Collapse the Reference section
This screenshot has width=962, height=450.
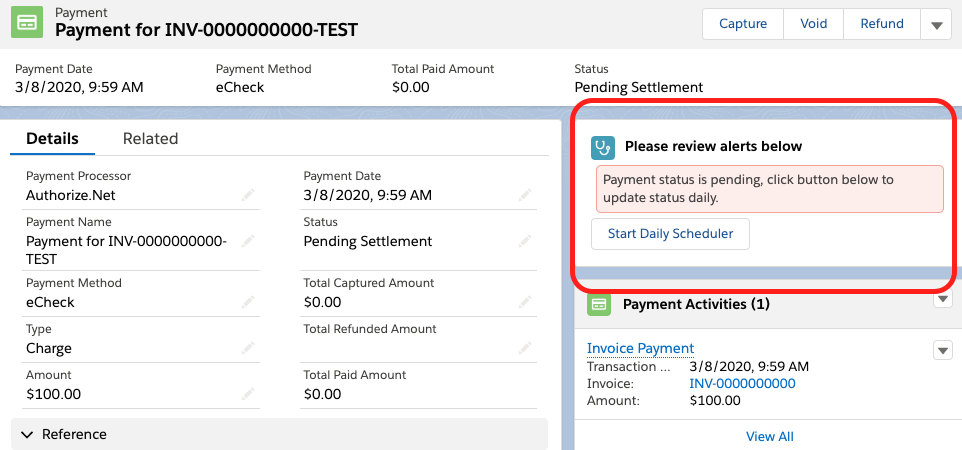click(x=26, y=435)
